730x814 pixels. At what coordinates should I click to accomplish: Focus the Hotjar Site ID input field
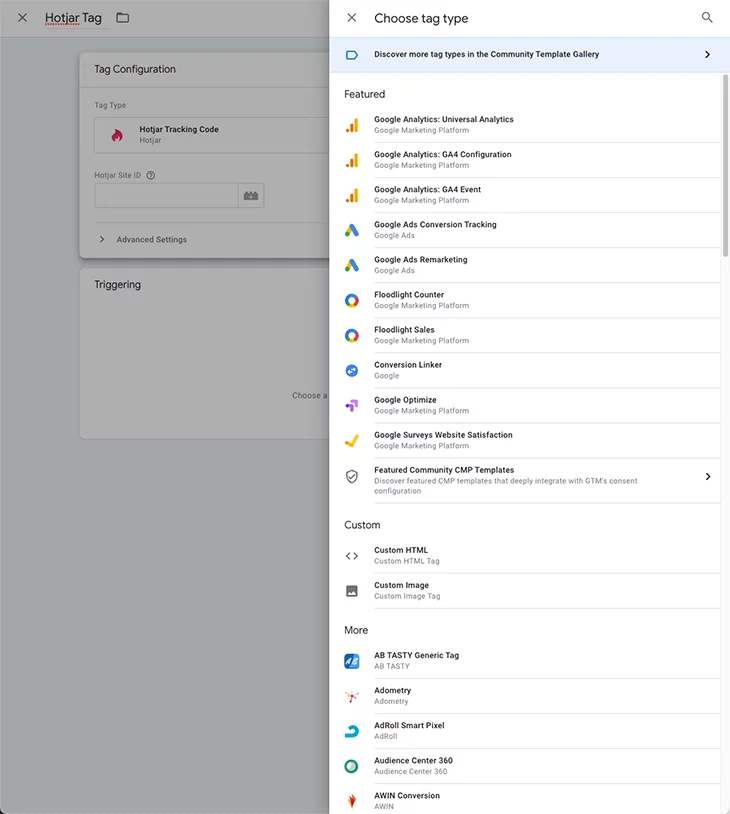click(x=166, y=196)
